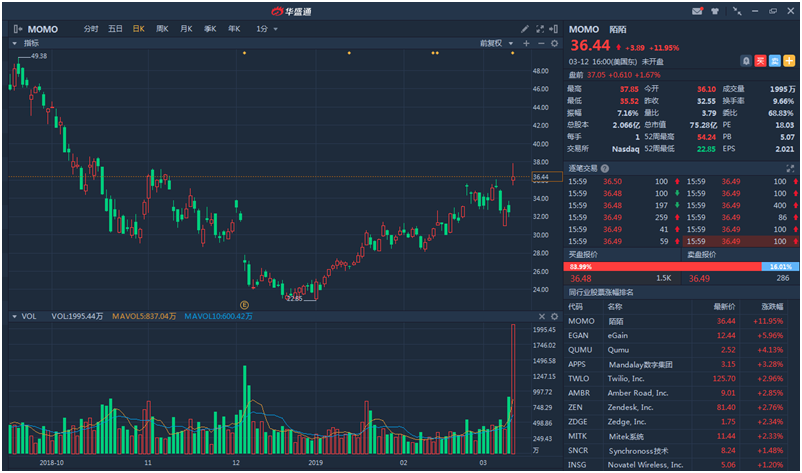Open the 前复权 adjustment dropdown

495,44
